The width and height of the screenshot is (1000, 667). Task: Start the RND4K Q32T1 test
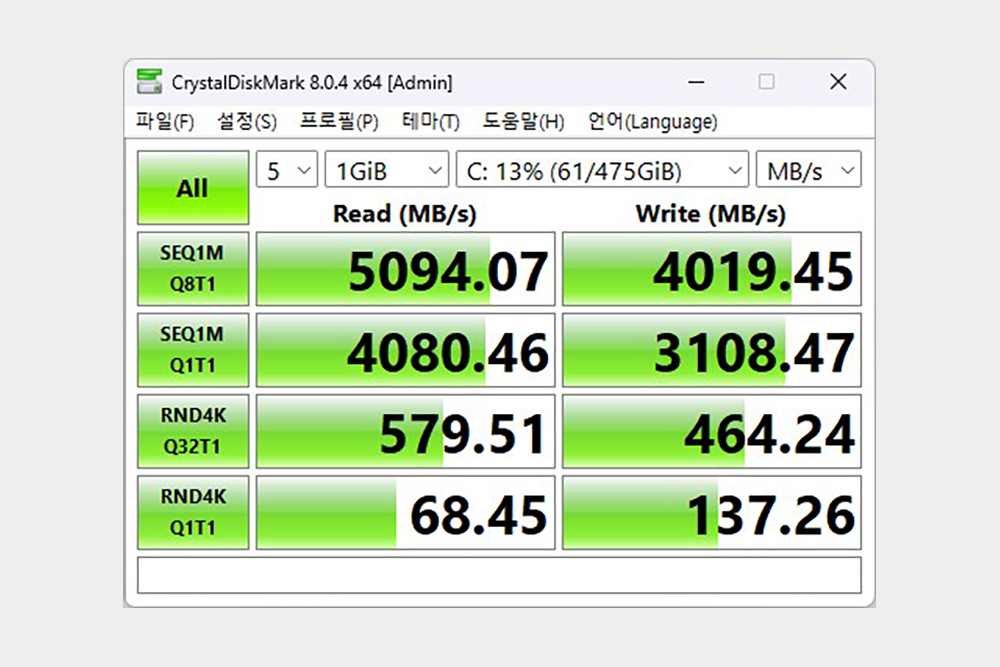[x=193, y=430]
